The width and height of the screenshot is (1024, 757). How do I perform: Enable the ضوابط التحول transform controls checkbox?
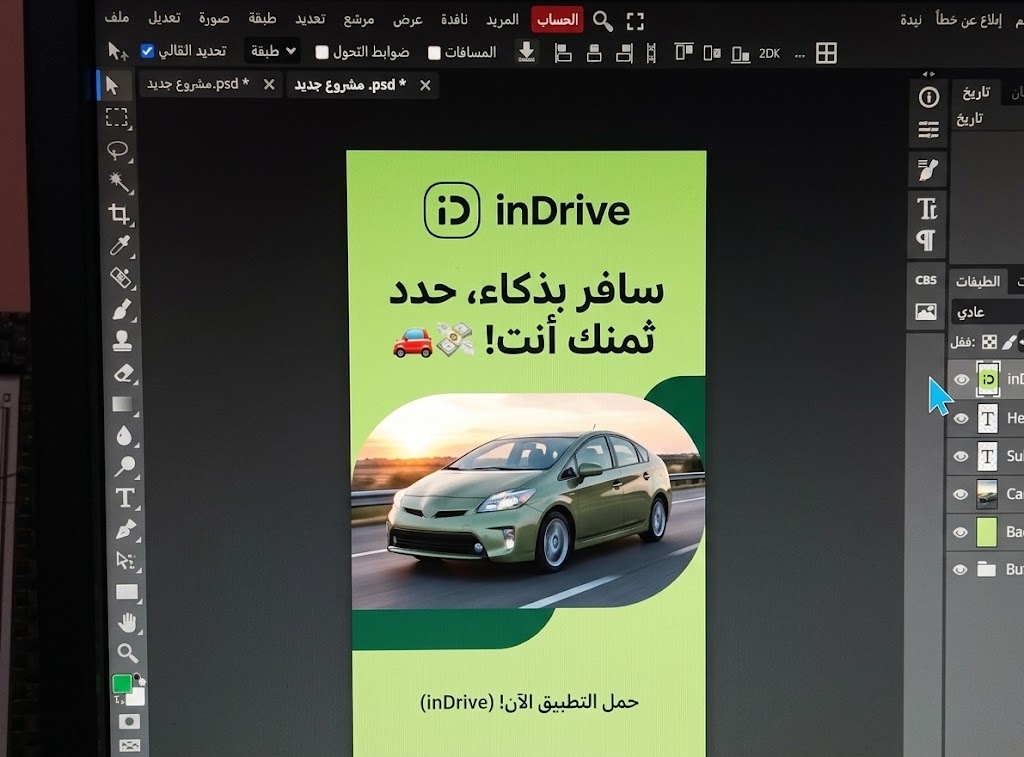(321, 52)
